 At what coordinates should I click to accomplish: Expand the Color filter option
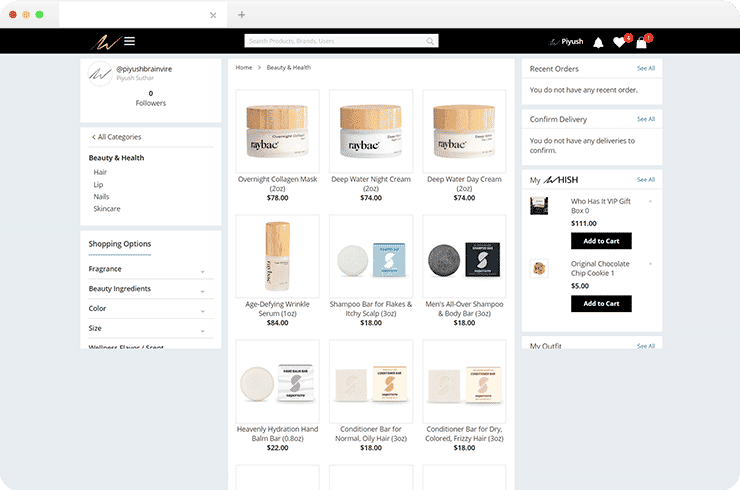(x=202, y=311)
